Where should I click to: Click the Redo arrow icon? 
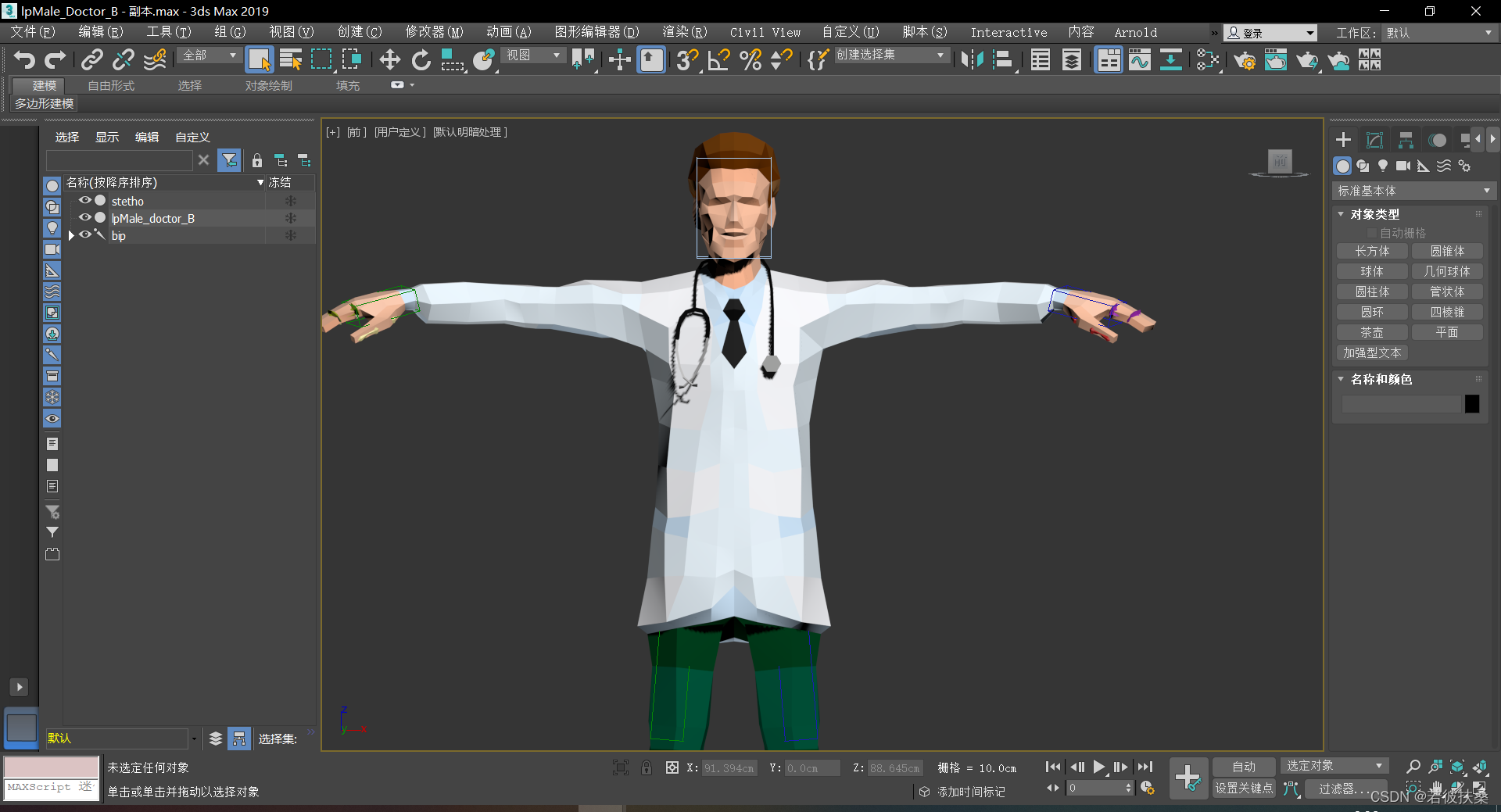click(x=56, y=59)
